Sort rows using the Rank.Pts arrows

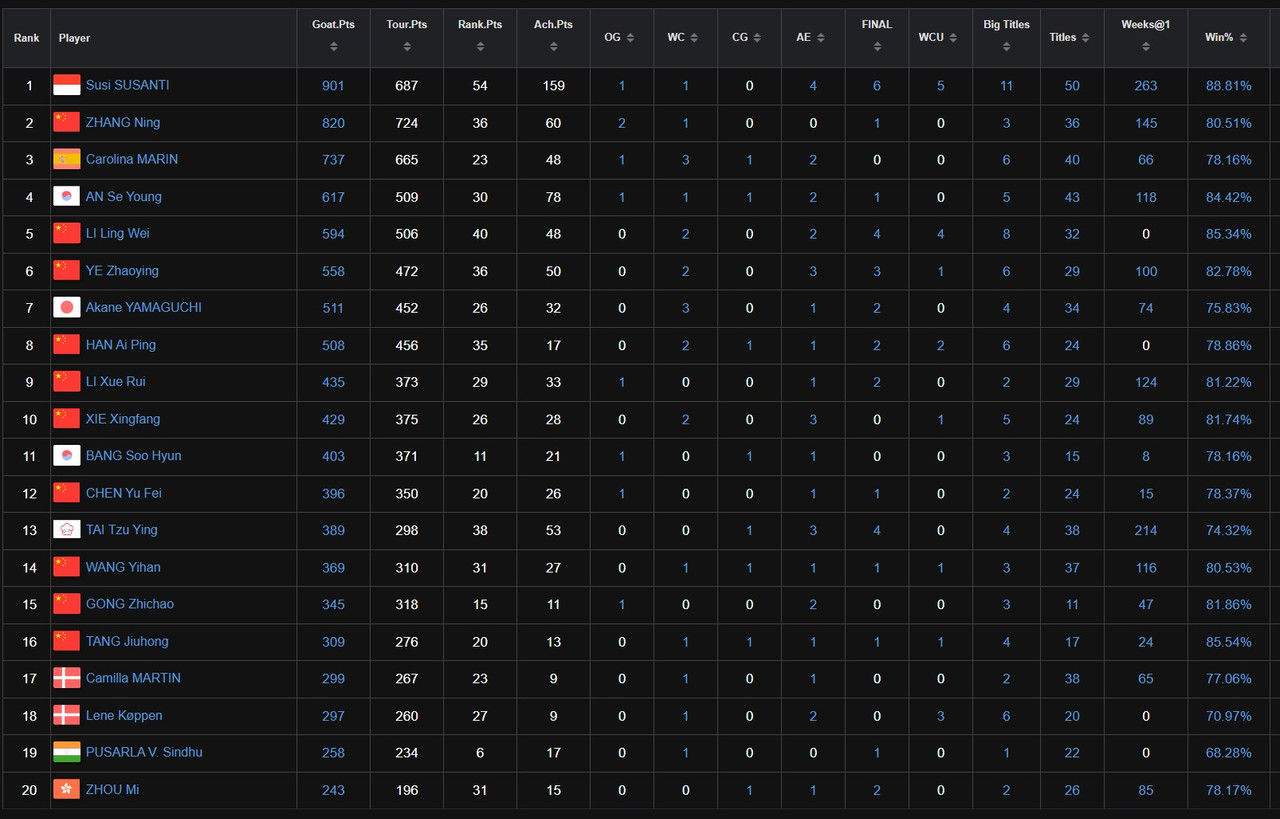click(x=480, y=47)
